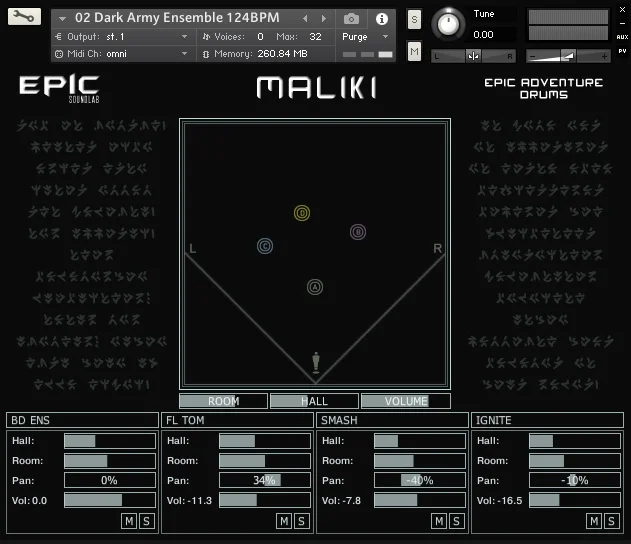Click the snapshot camera icon
This screenshot has width=631, height=544.
351,19
